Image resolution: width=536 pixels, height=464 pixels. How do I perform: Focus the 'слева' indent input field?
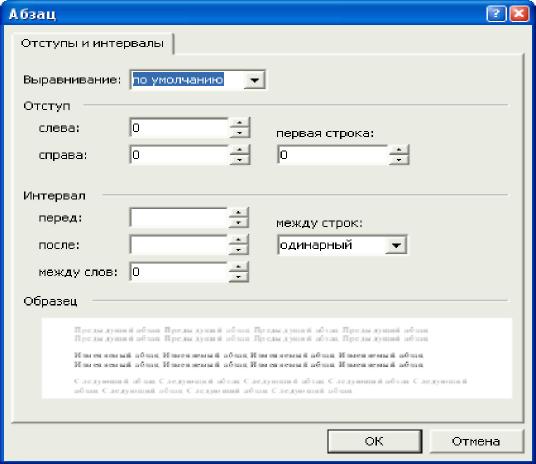[x=179, y=128]
